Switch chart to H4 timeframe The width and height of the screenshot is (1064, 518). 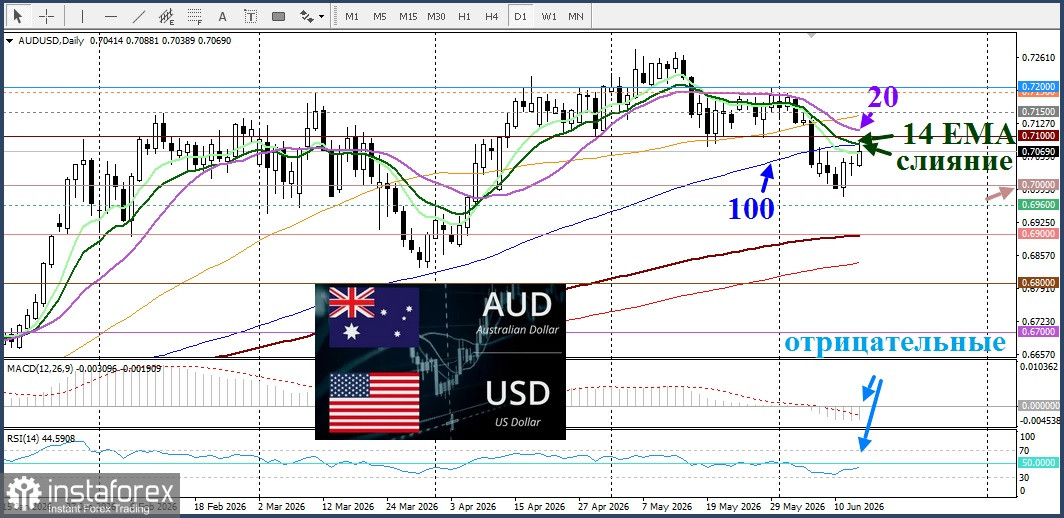click(x=492, y=16)
